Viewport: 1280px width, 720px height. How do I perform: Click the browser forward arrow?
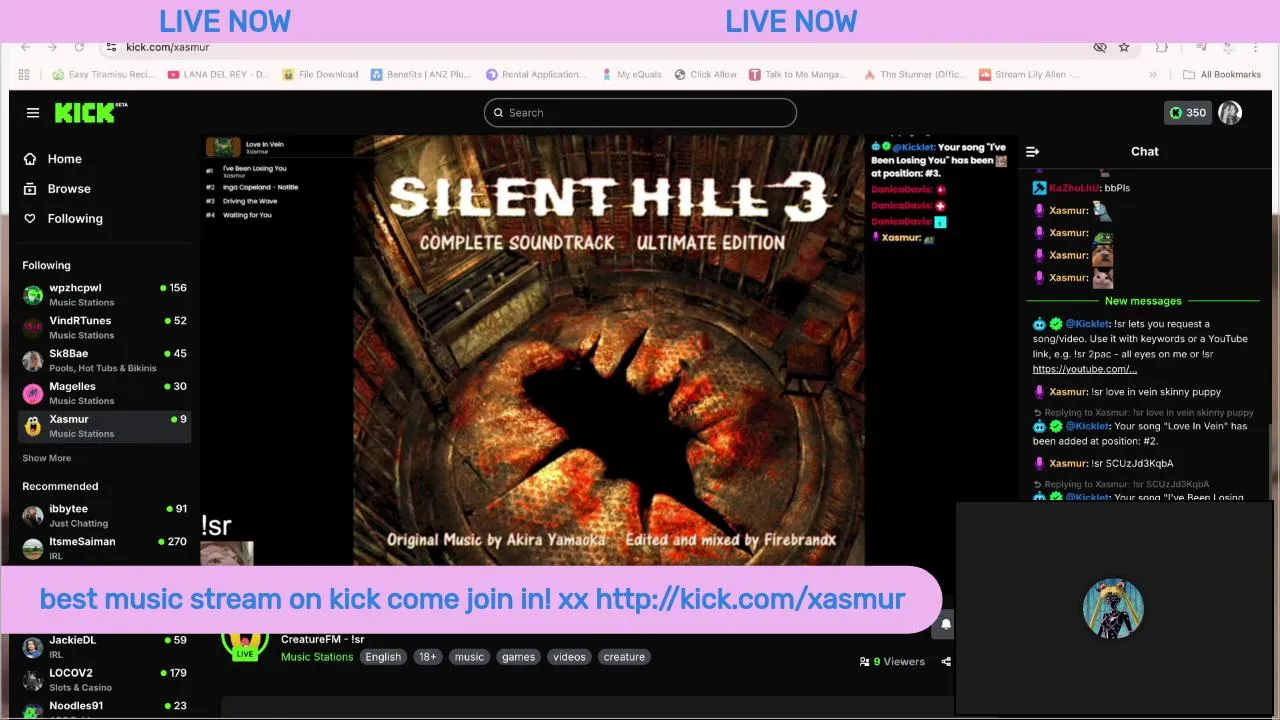pos(52,47)
